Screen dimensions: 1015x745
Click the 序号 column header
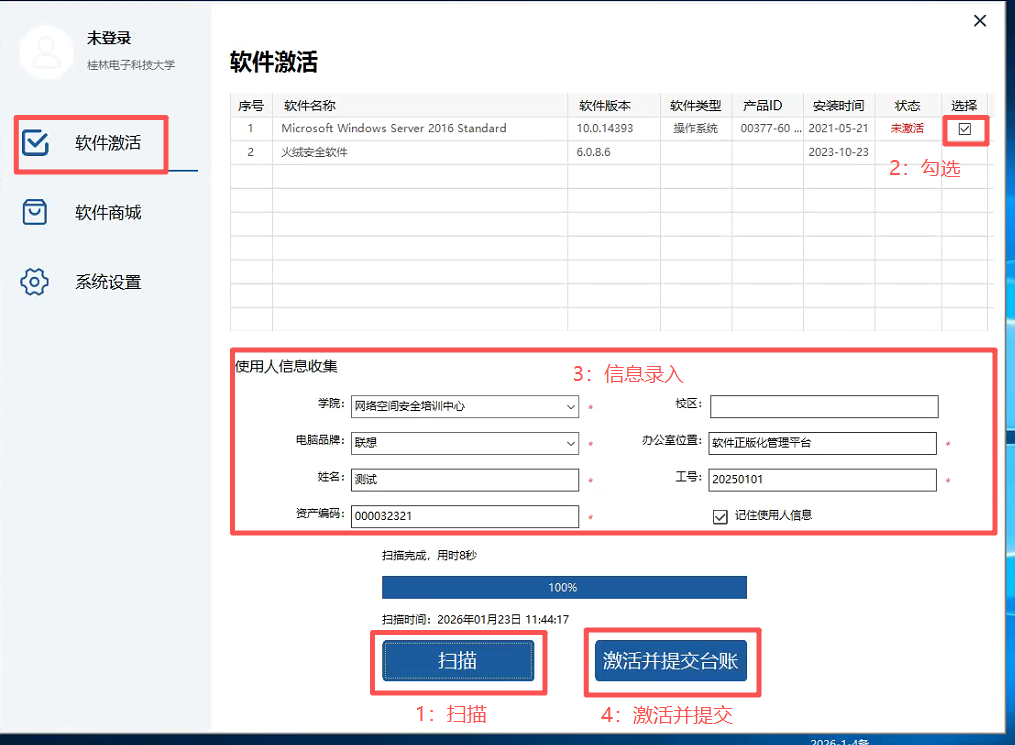click(x=251, y=106)
